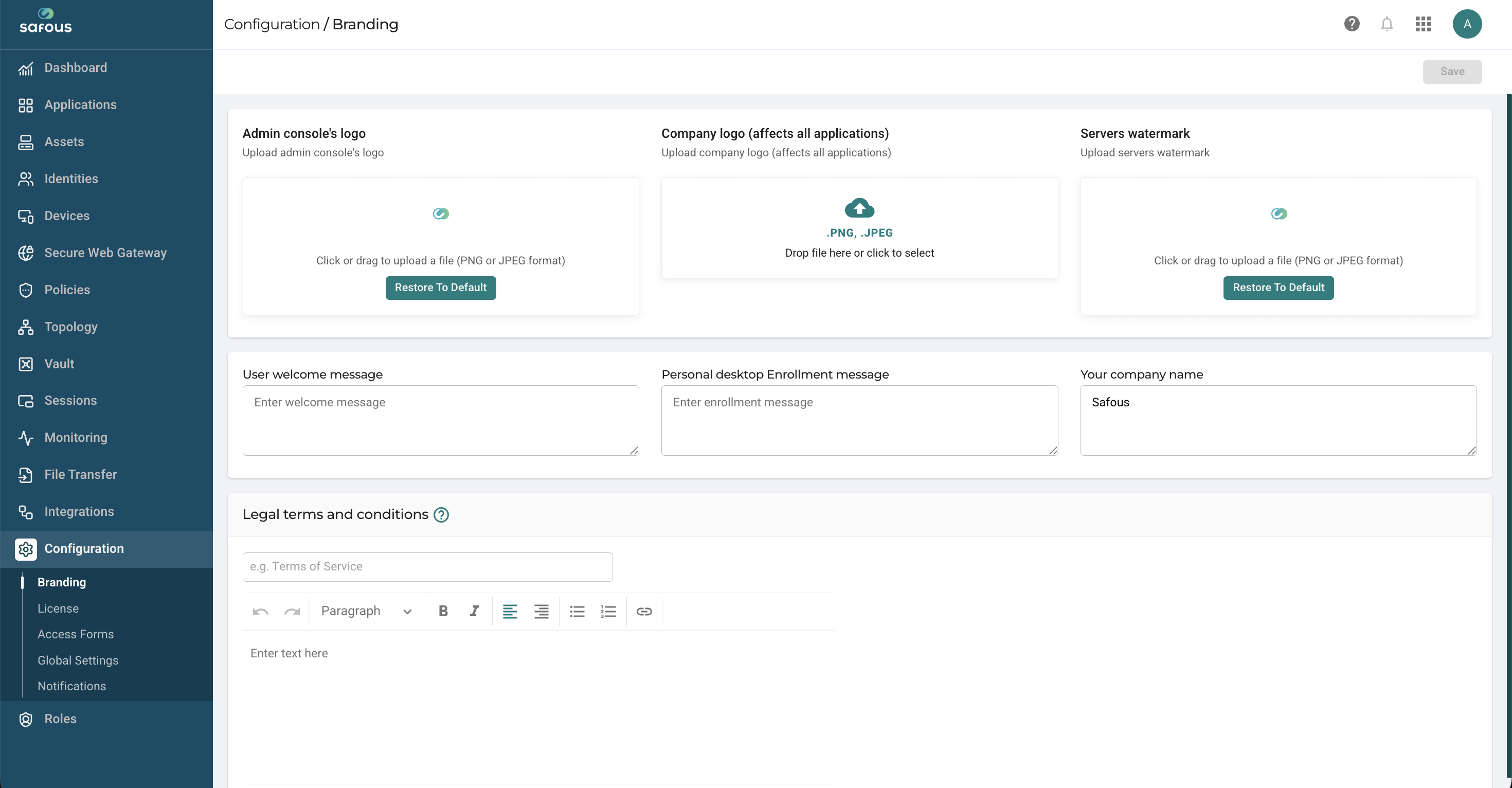Click the Applications grid icon

point(25,105)
